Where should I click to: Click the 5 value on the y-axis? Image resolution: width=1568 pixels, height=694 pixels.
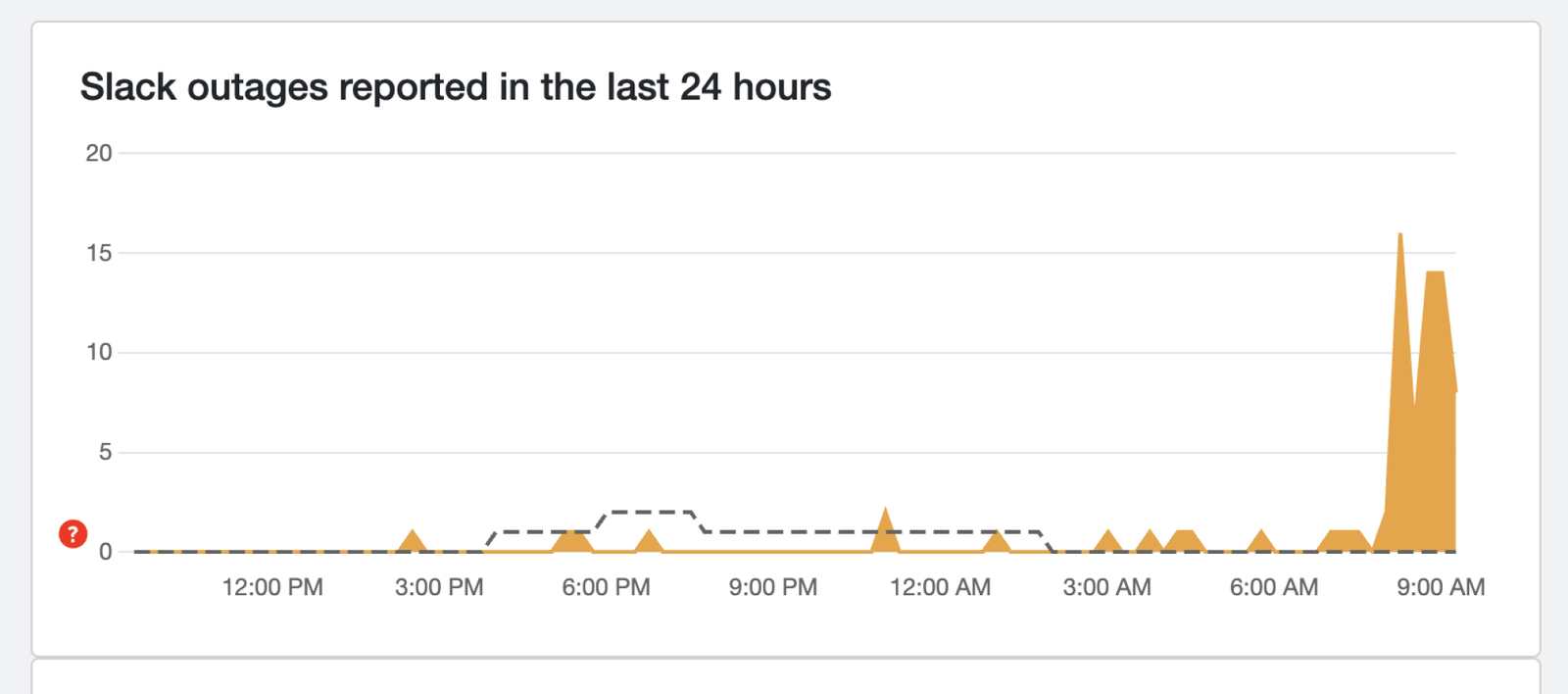[105, 452]
